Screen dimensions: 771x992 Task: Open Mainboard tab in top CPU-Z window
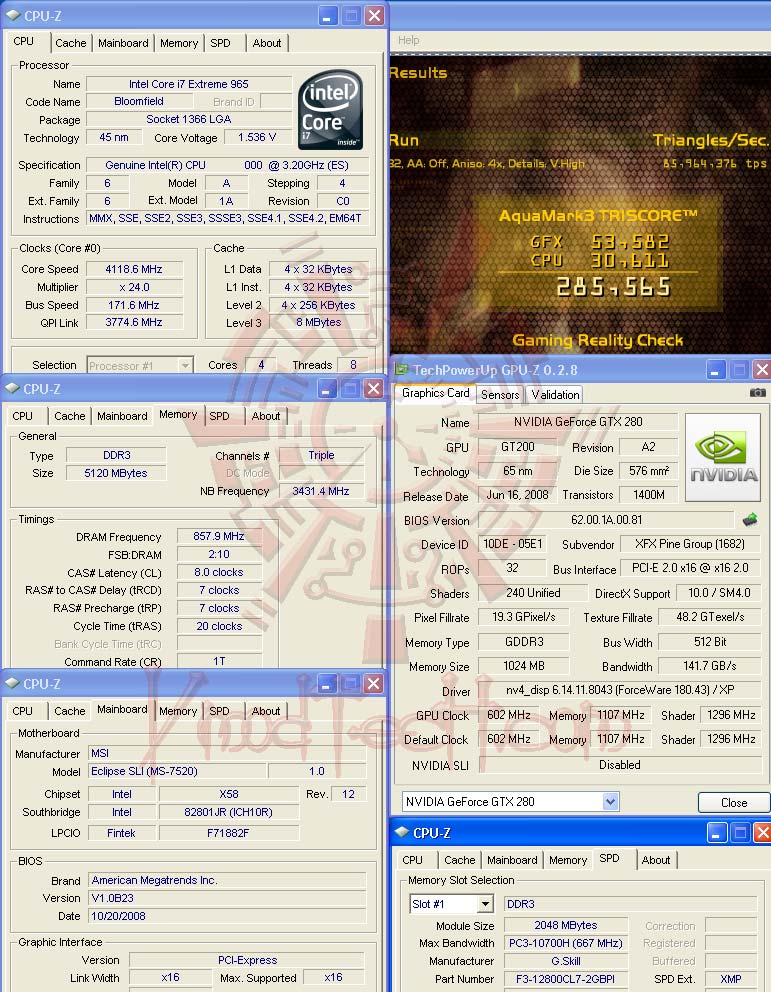point(123,43)
